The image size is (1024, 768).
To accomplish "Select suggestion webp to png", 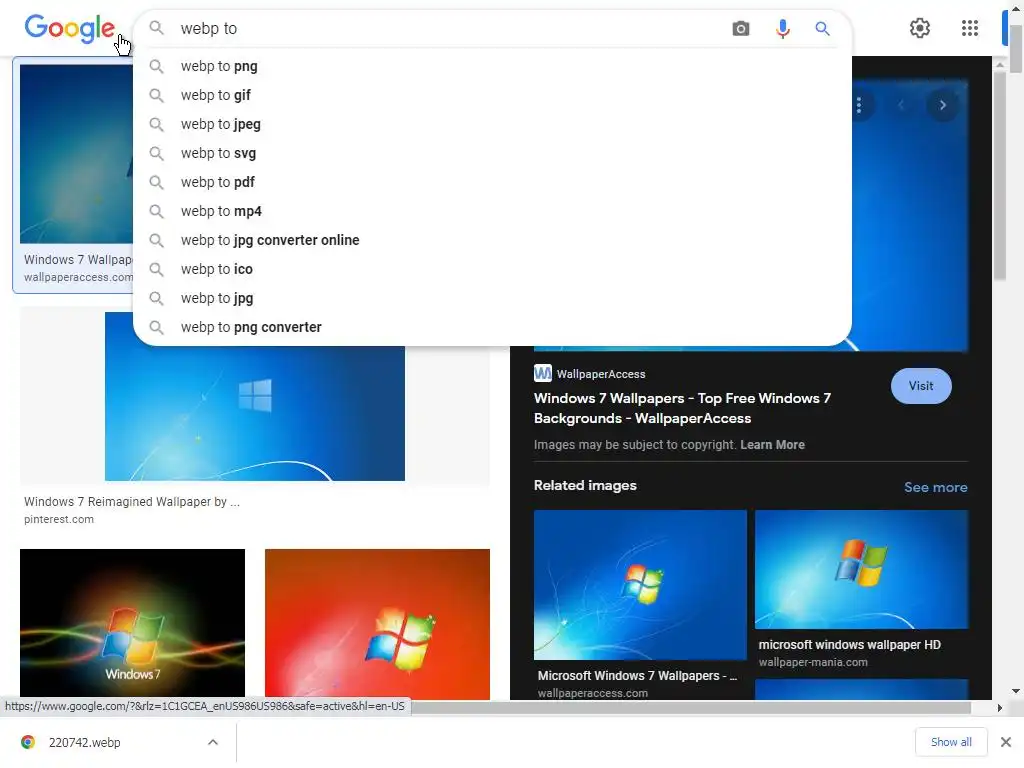I will click(492, 66).
